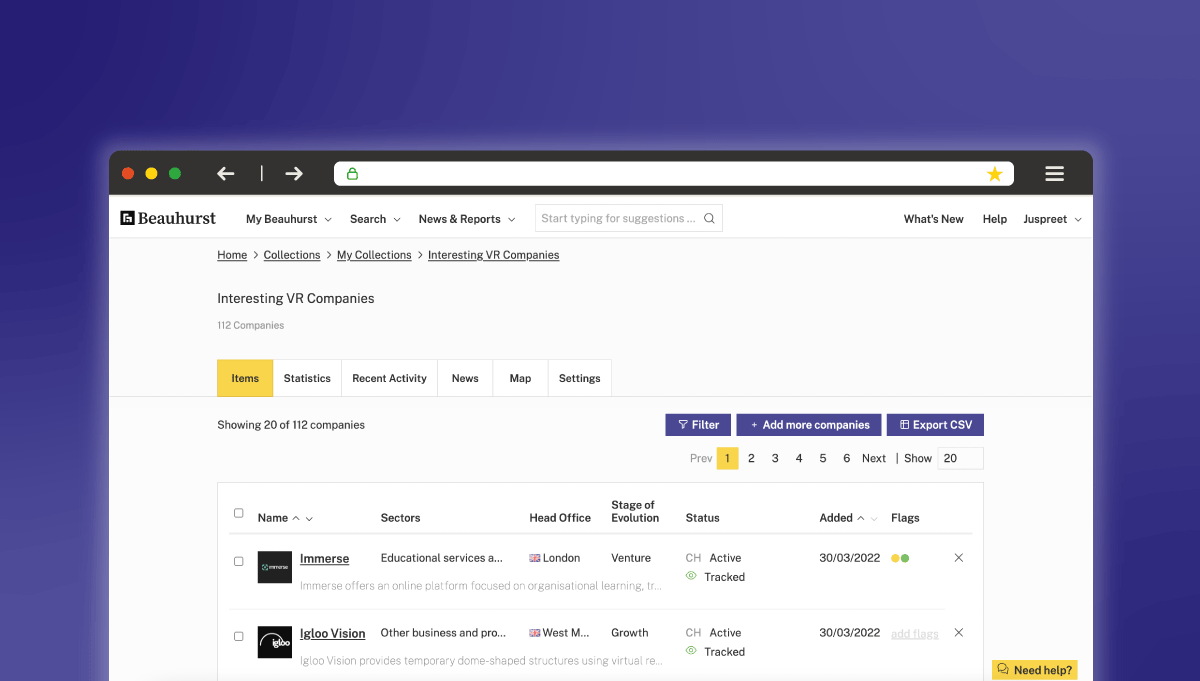Click the browser back arrow
This screenshot has height=681, width=1200.
point(226,174)
